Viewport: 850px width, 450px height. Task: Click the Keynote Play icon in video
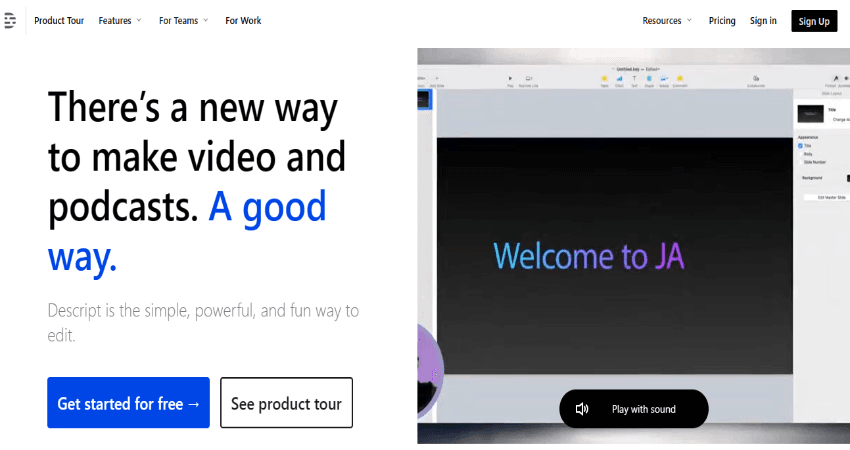(x=510, y=79)
